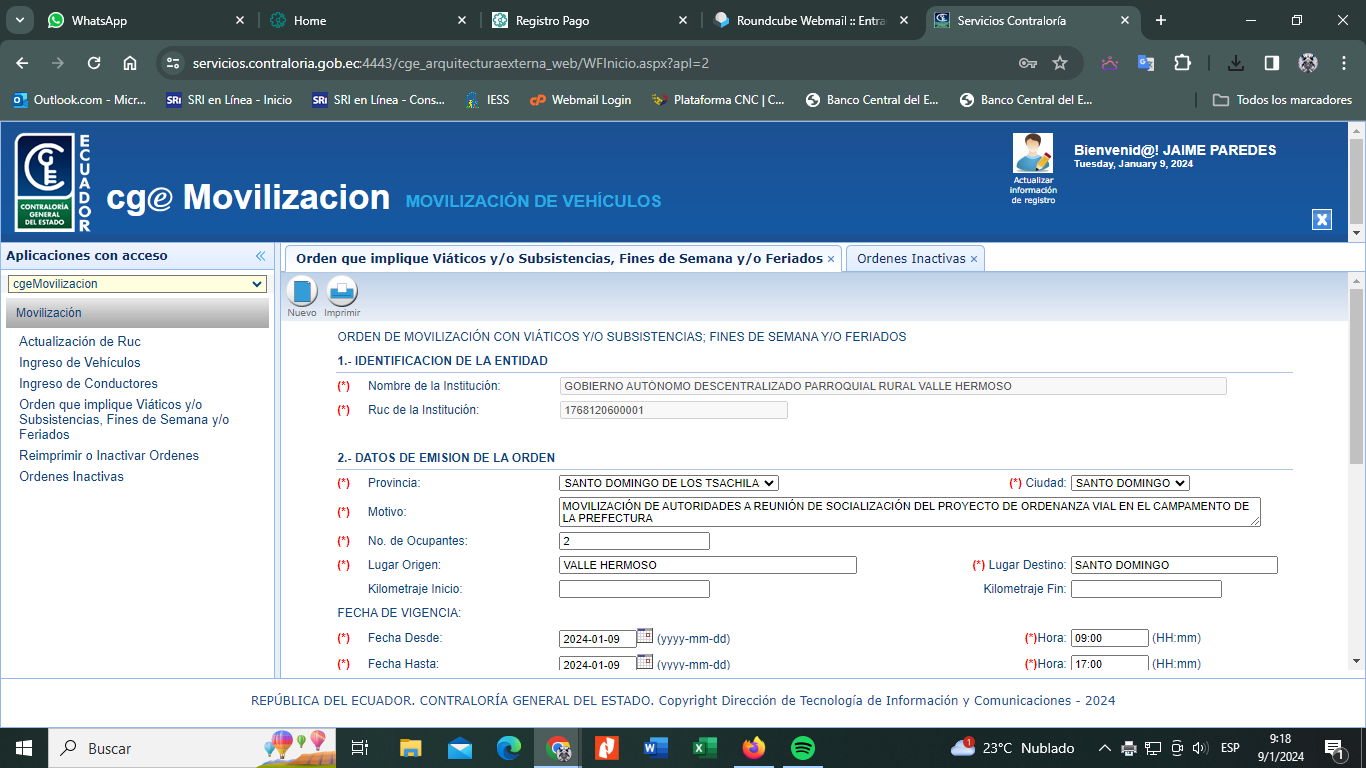Switch to Roundcube Webmail browser tab
Screen dimensions: 1366x768
coord(810,20)
